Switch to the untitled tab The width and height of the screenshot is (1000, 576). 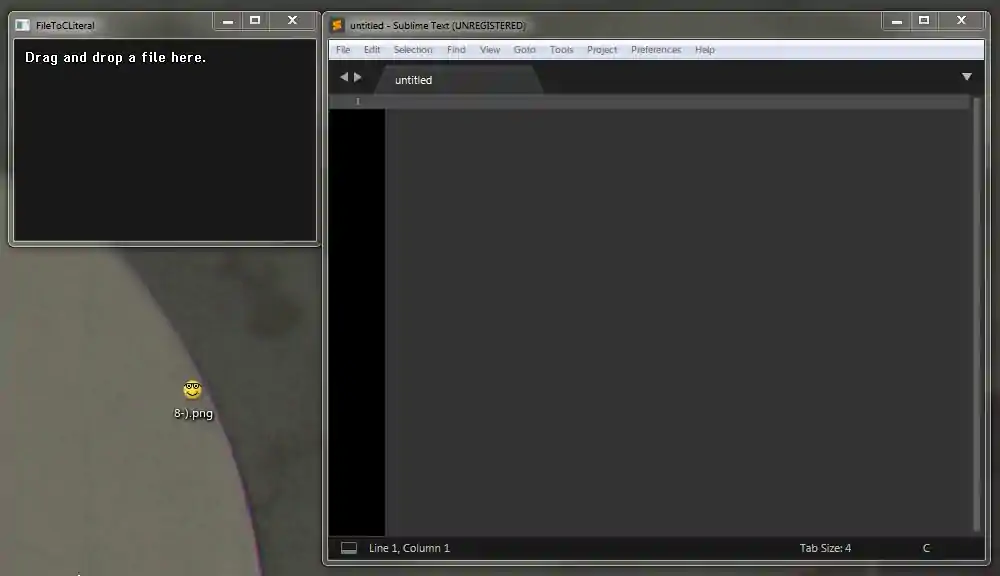pyautogui.click(x=413, y=80)
